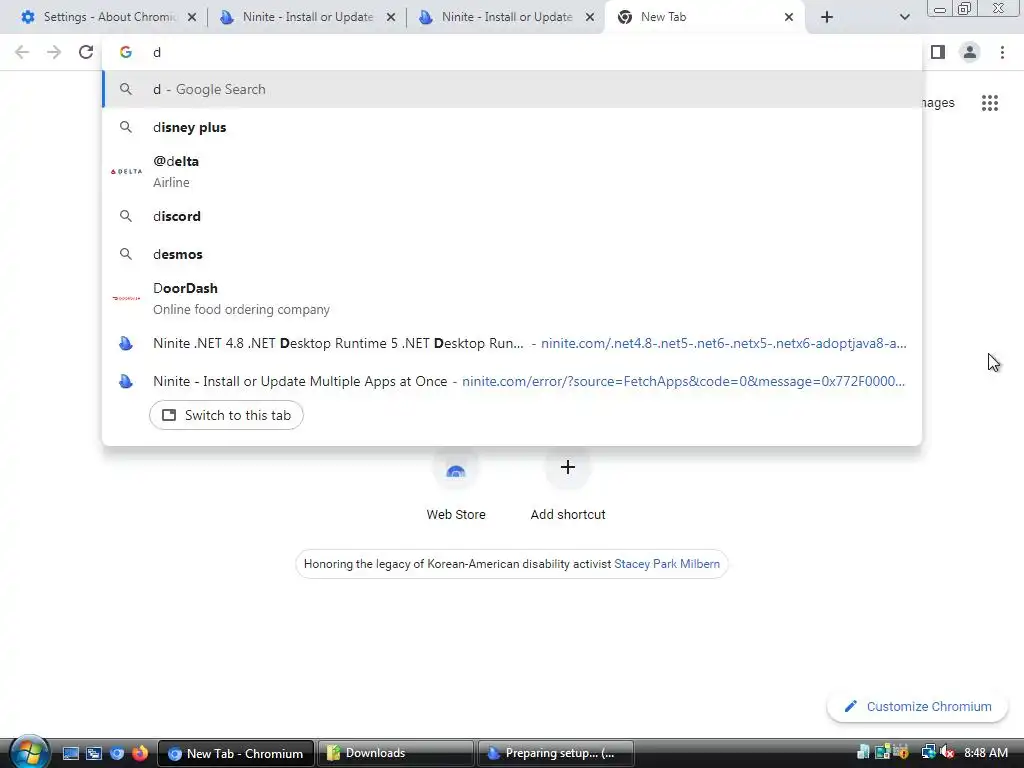The height and width of the screenshot is (768, 1024).
Task: Click the muted volume tray icon
Action: pos(948,752)
